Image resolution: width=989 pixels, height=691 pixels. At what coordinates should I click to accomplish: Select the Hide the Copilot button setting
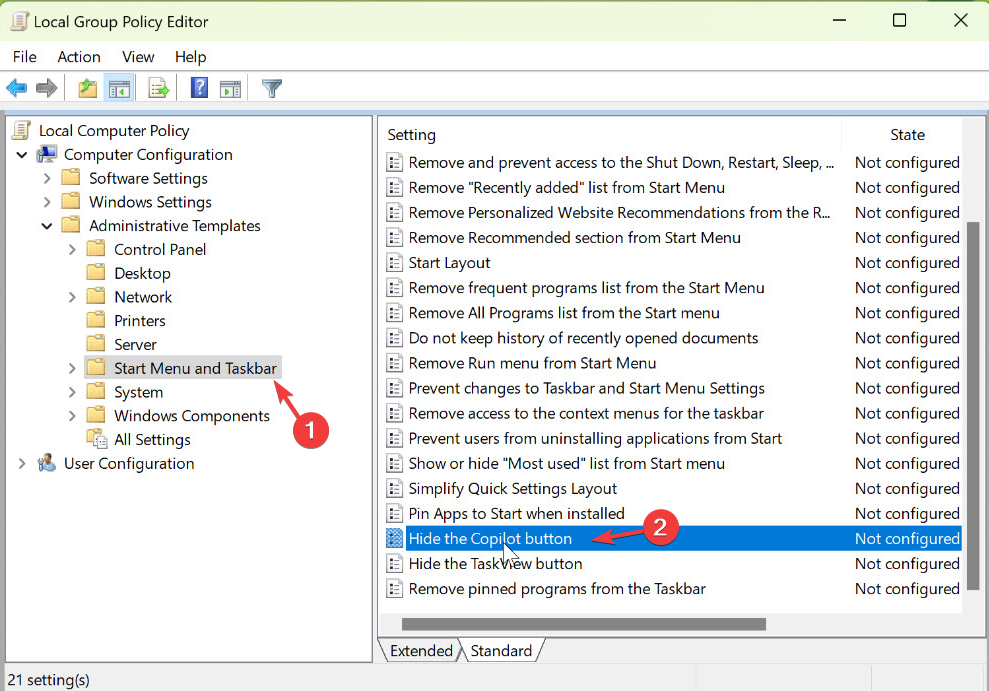coord(490,538)
